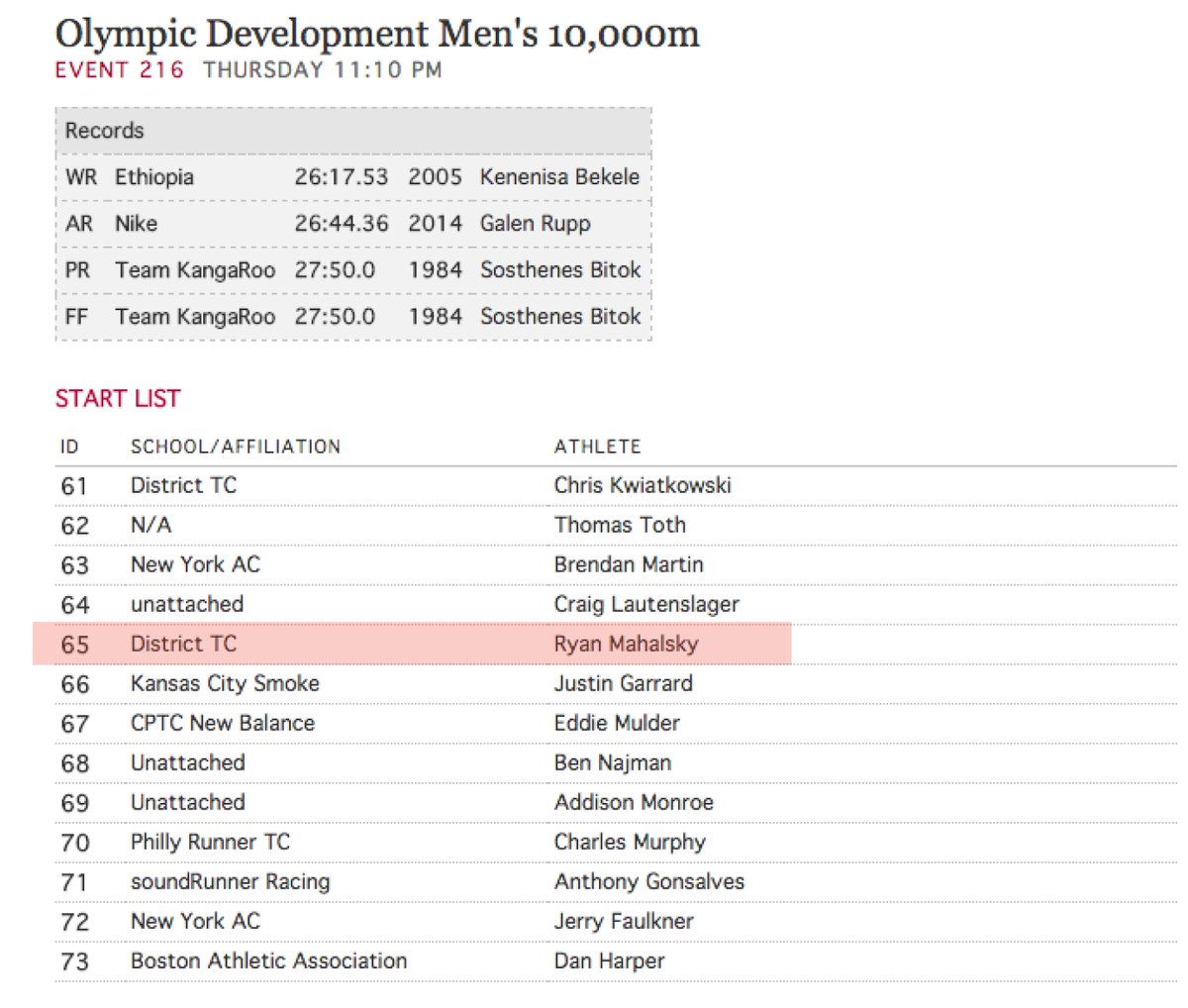This screenshot has height=1008, width=1188.
Task: Click New York AC in row 63
Action: pos(195,564)
